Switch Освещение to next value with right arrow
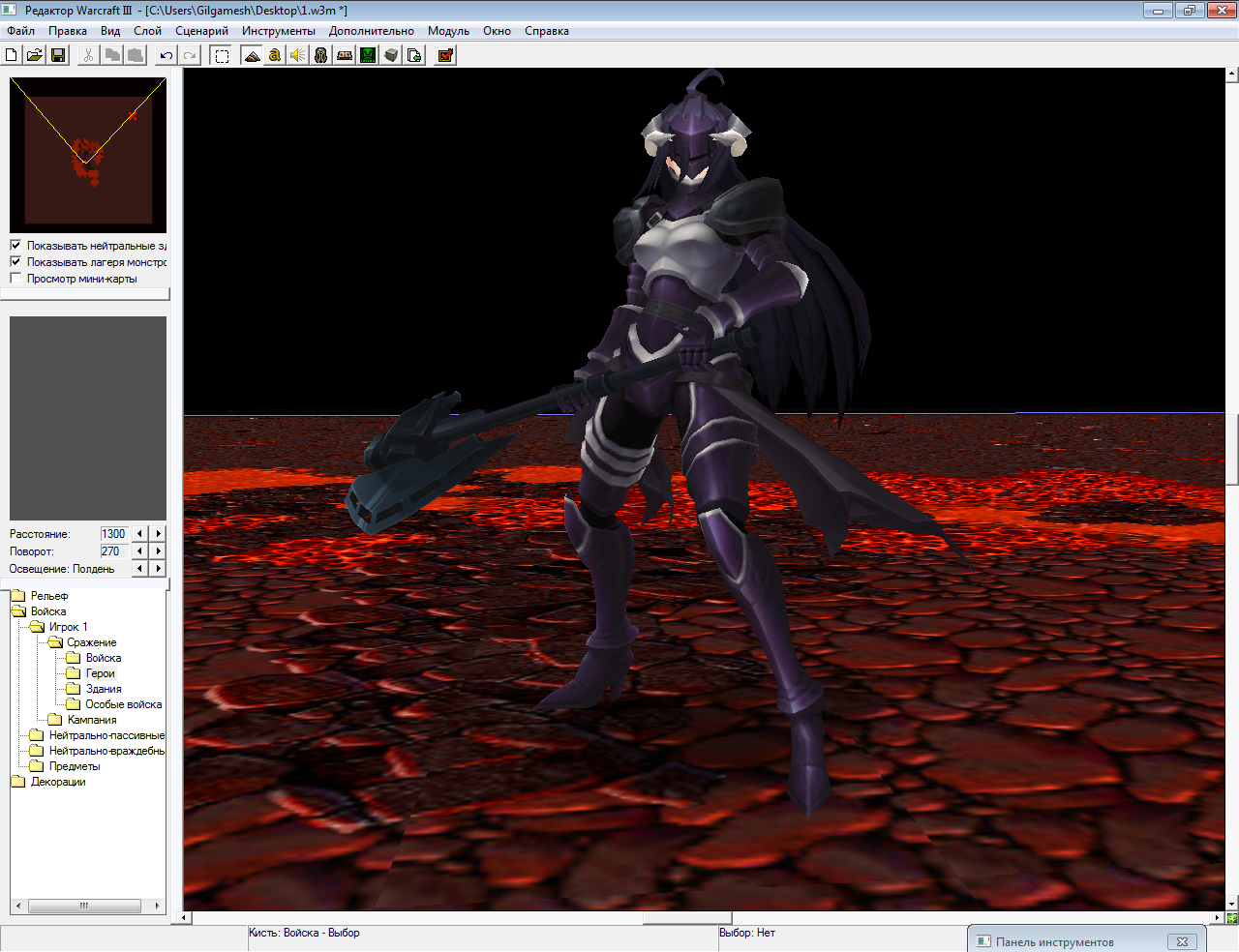This screenshot has height=952, width=1239. pyautogui.click(x=158, y=568)
